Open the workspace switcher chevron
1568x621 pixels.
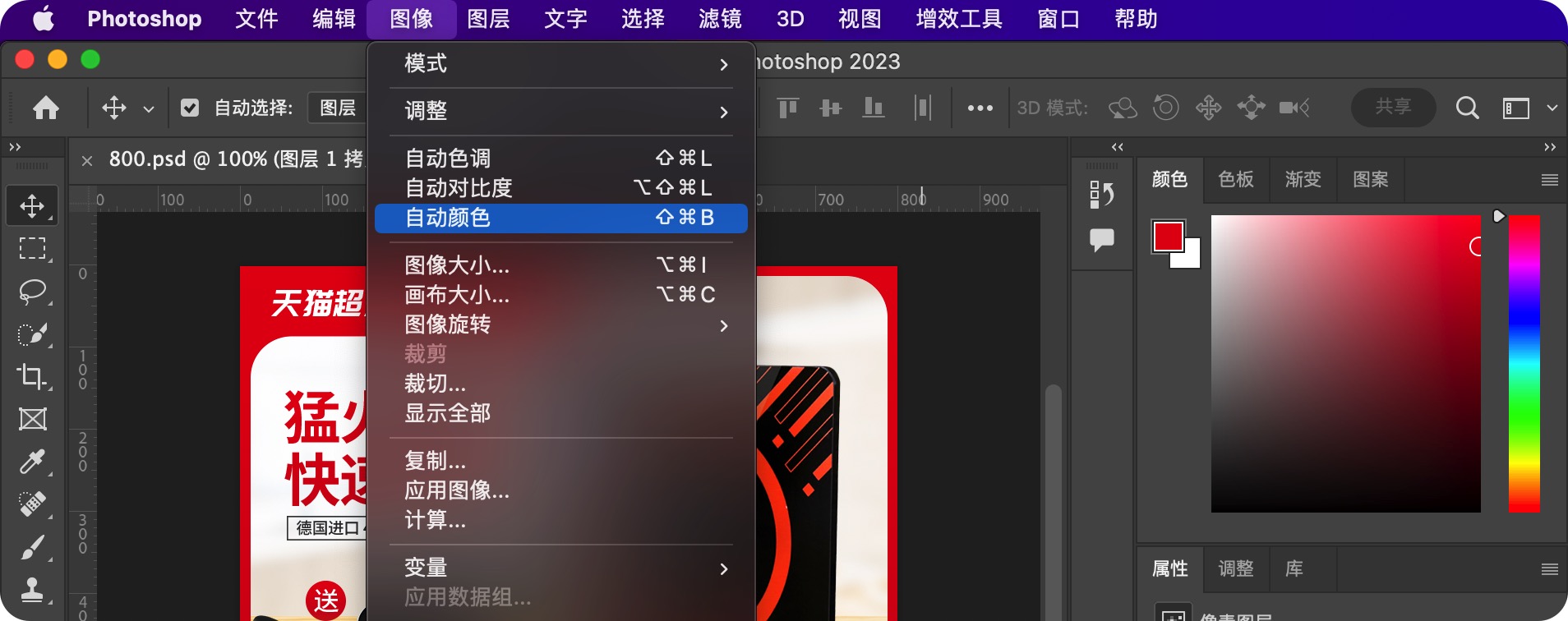1552,108
